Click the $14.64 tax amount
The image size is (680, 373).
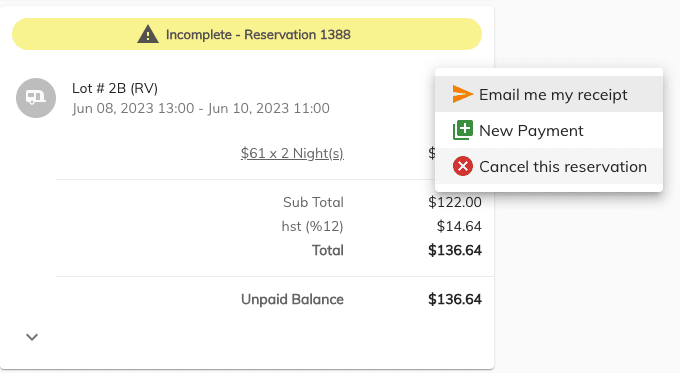(459, 226)
